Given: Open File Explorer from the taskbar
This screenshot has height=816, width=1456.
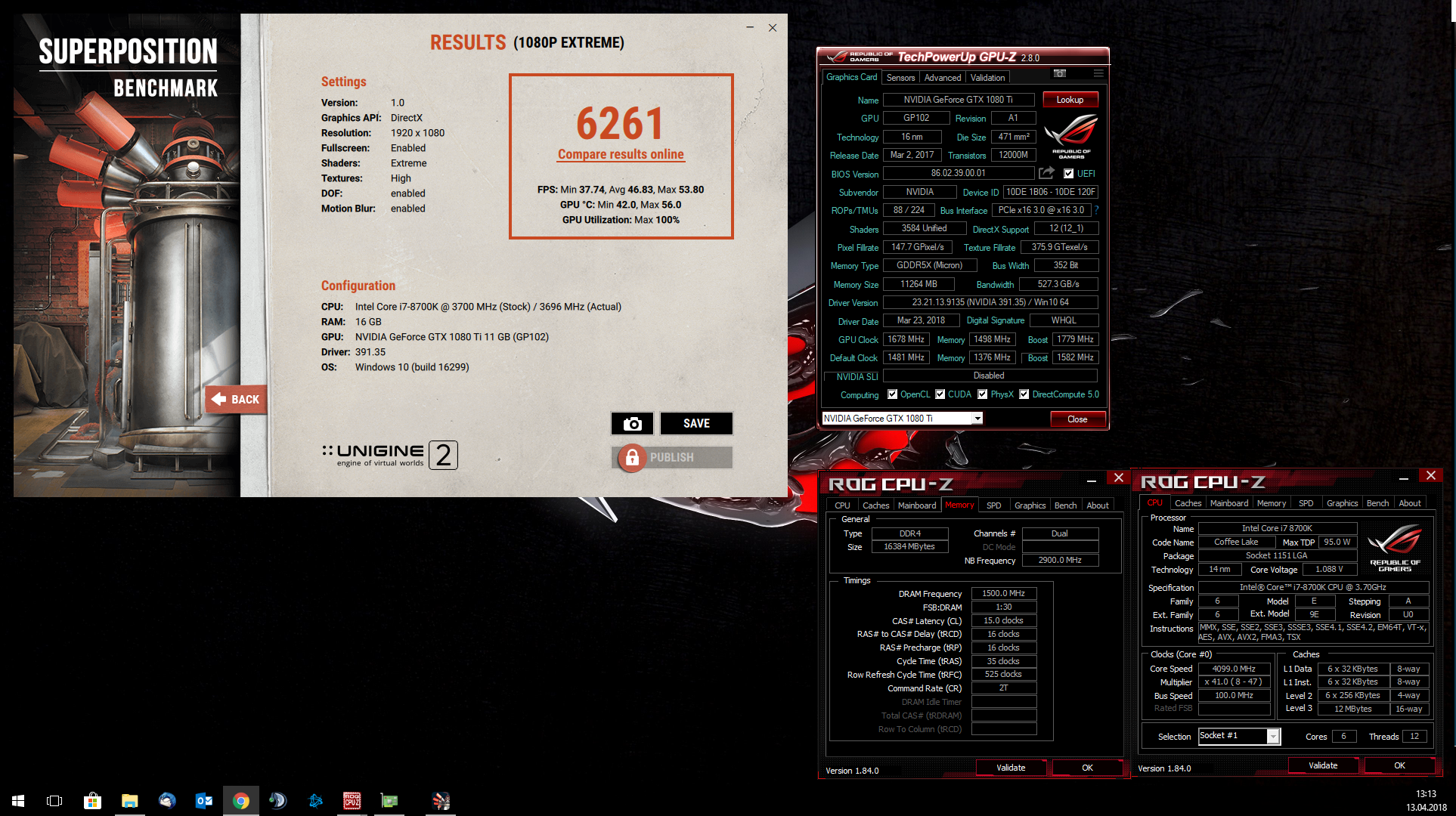Looking at the screenshot, I should point(129,800).
